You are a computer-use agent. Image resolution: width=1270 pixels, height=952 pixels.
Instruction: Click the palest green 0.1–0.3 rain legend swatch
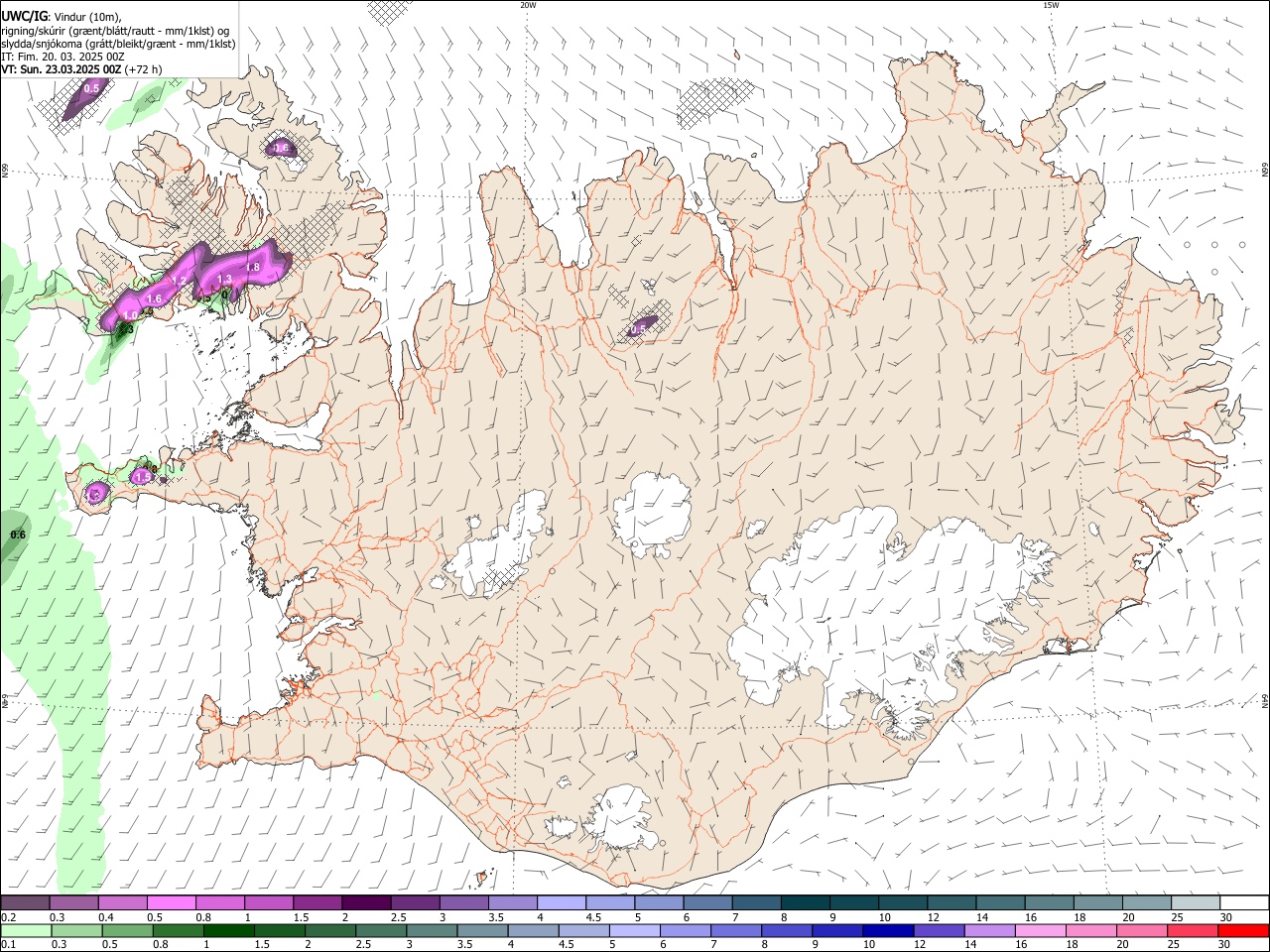26,930
